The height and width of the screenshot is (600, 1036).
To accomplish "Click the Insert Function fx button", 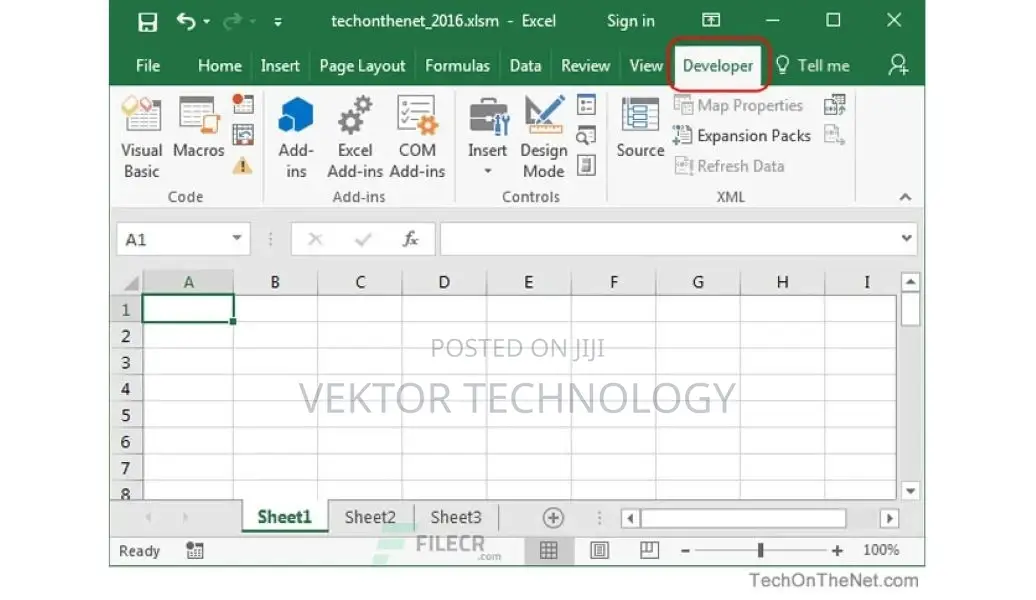I will point(410,239).
